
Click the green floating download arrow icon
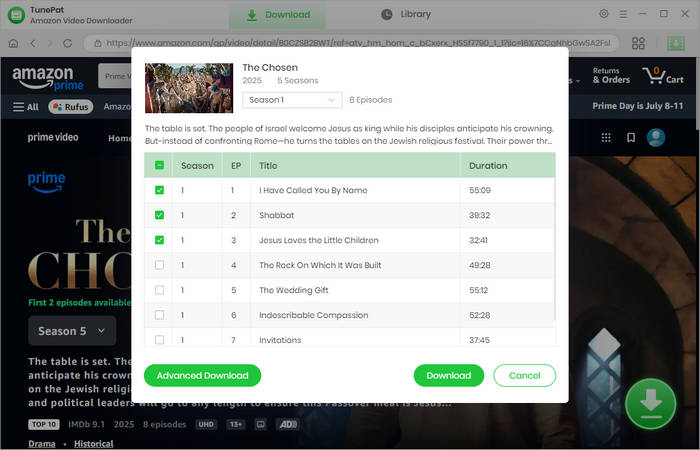(x=651, y=404)
